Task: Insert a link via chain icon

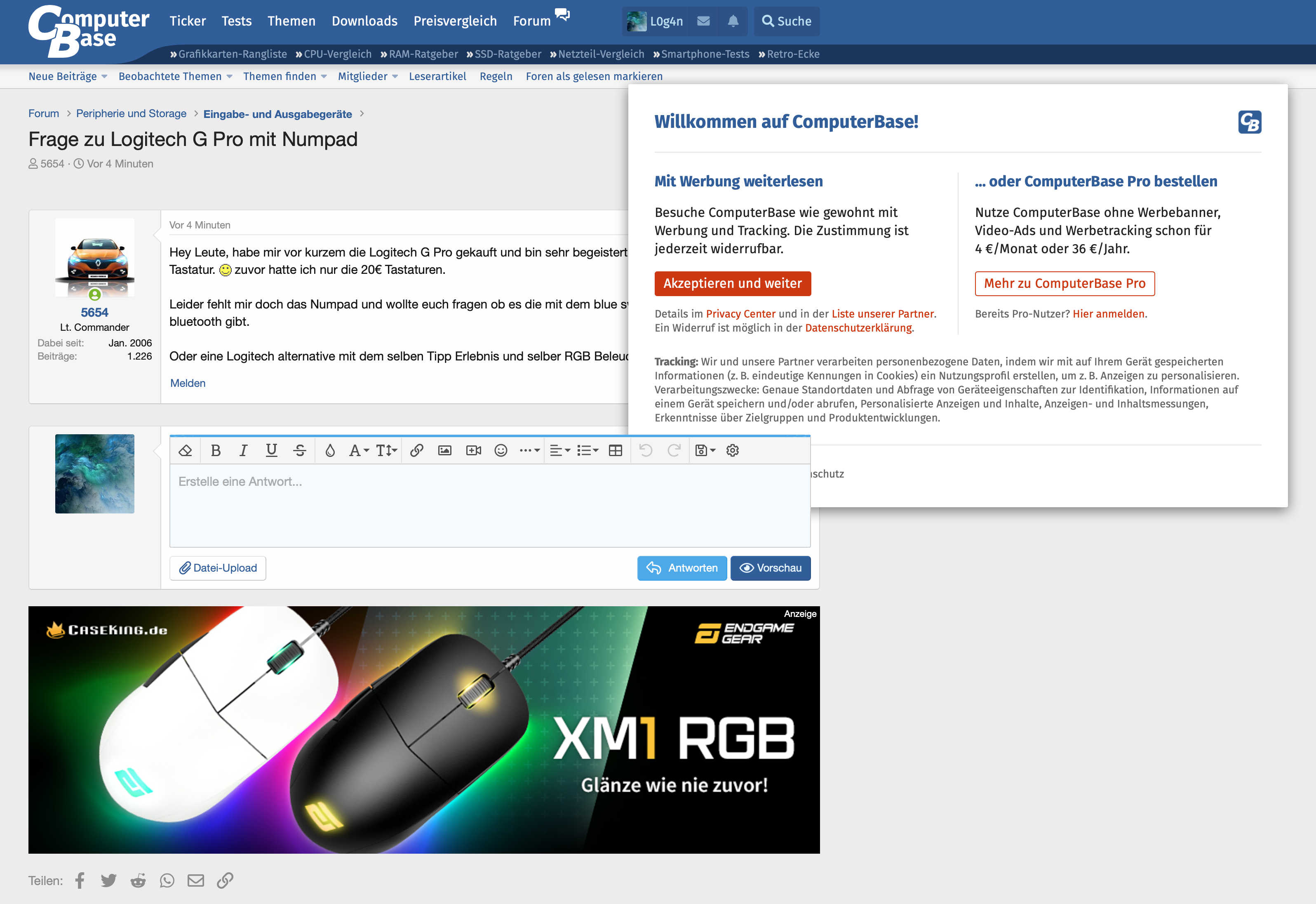Action: click(x=417, y=450)
